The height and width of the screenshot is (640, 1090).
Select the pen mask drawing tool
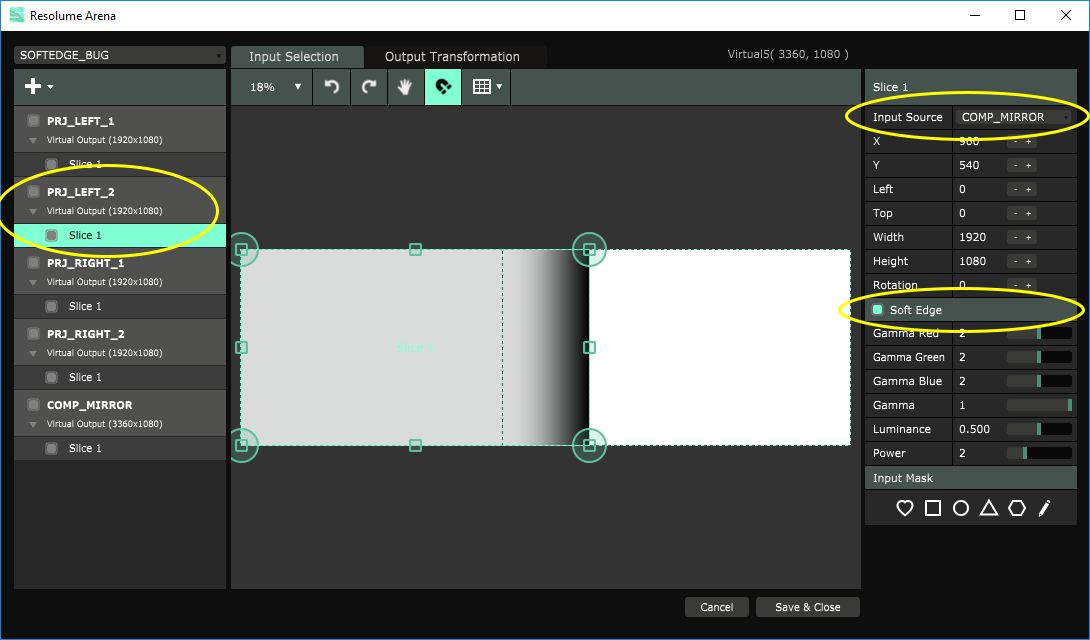tap(1045, 508)
